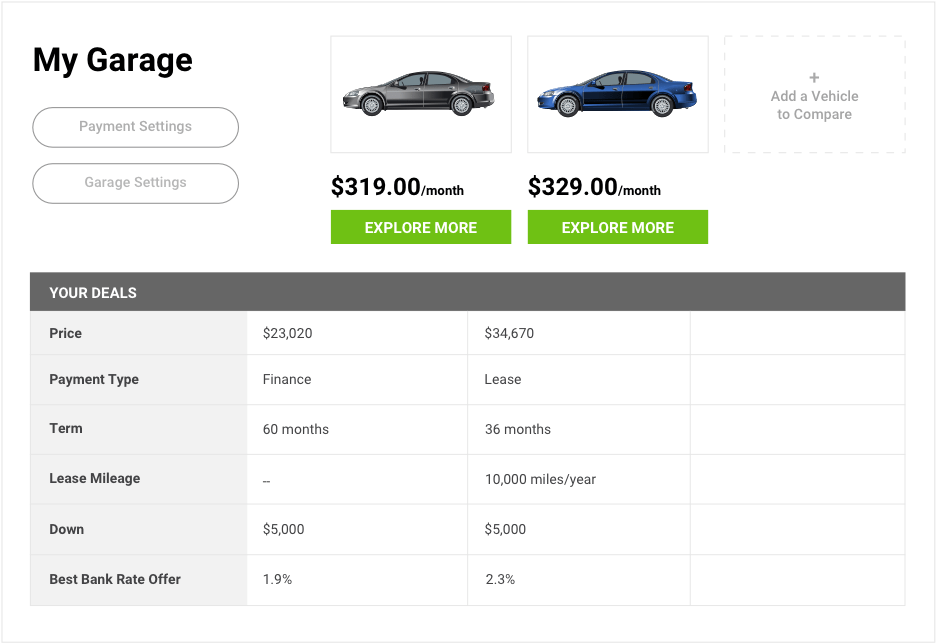
Task: Click the $23,020 price cell
Action: pyautogui.click(x=288, y=333)
